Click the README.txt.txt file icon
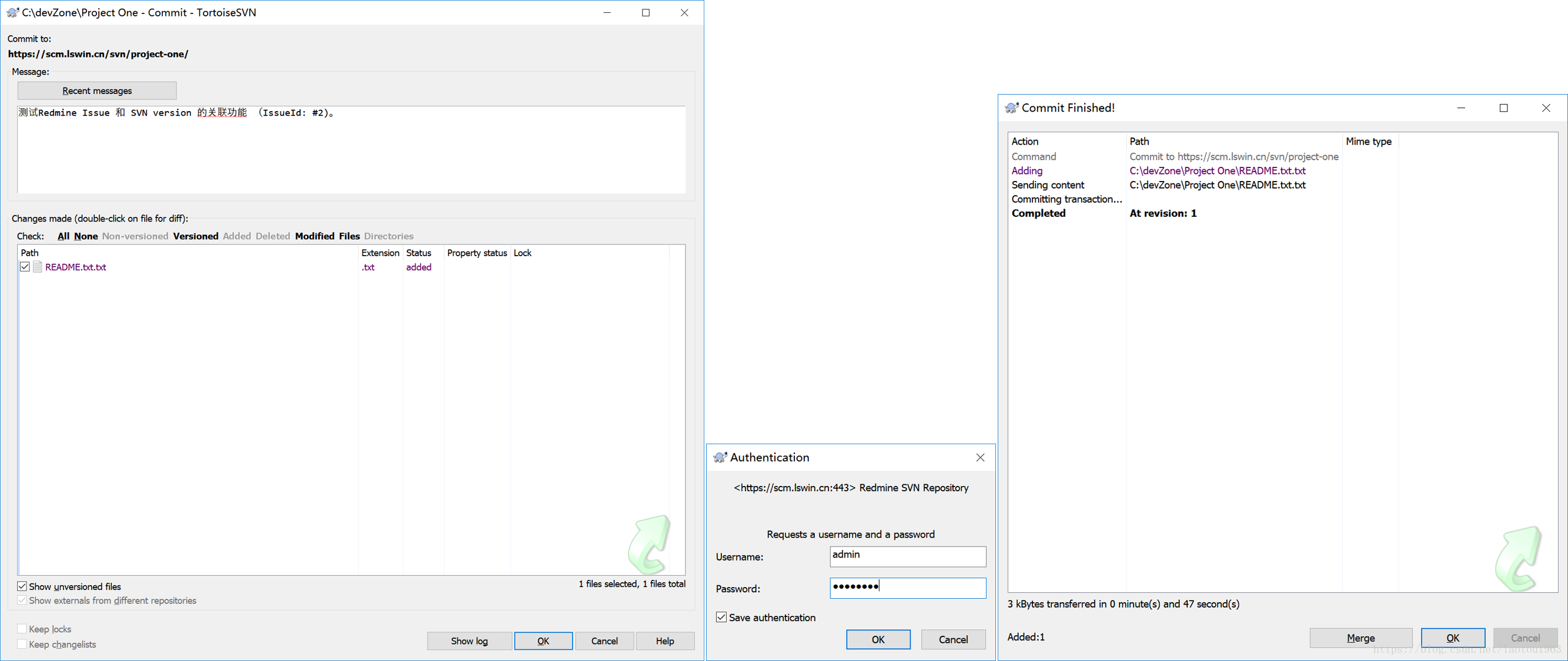The image size is (1568, 661). 38,267
